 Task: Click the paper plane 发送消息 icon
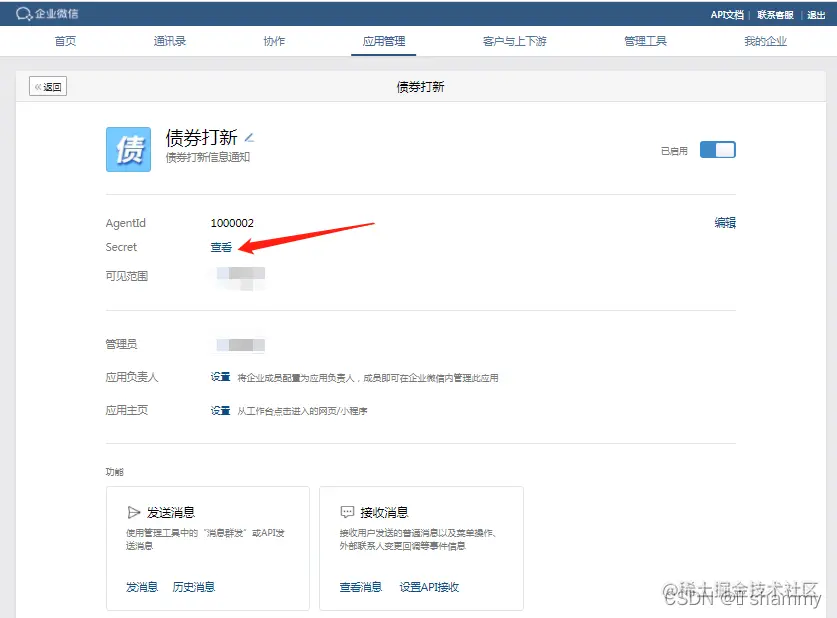[x=135, y=510]
